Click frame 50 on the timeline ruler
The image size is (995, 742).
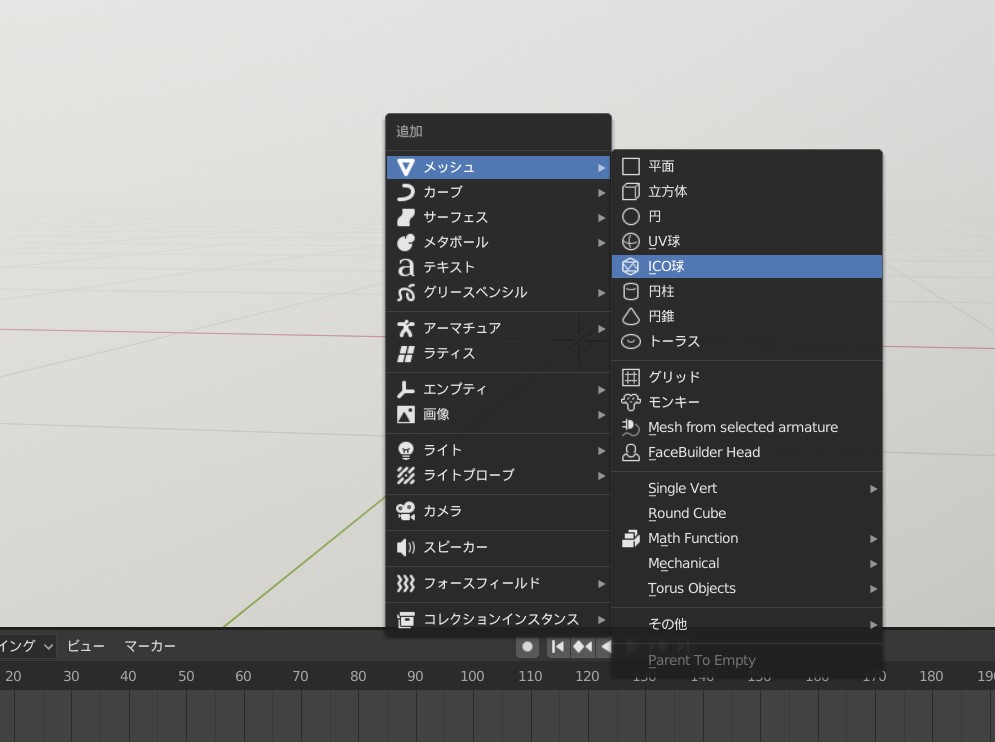186,676
